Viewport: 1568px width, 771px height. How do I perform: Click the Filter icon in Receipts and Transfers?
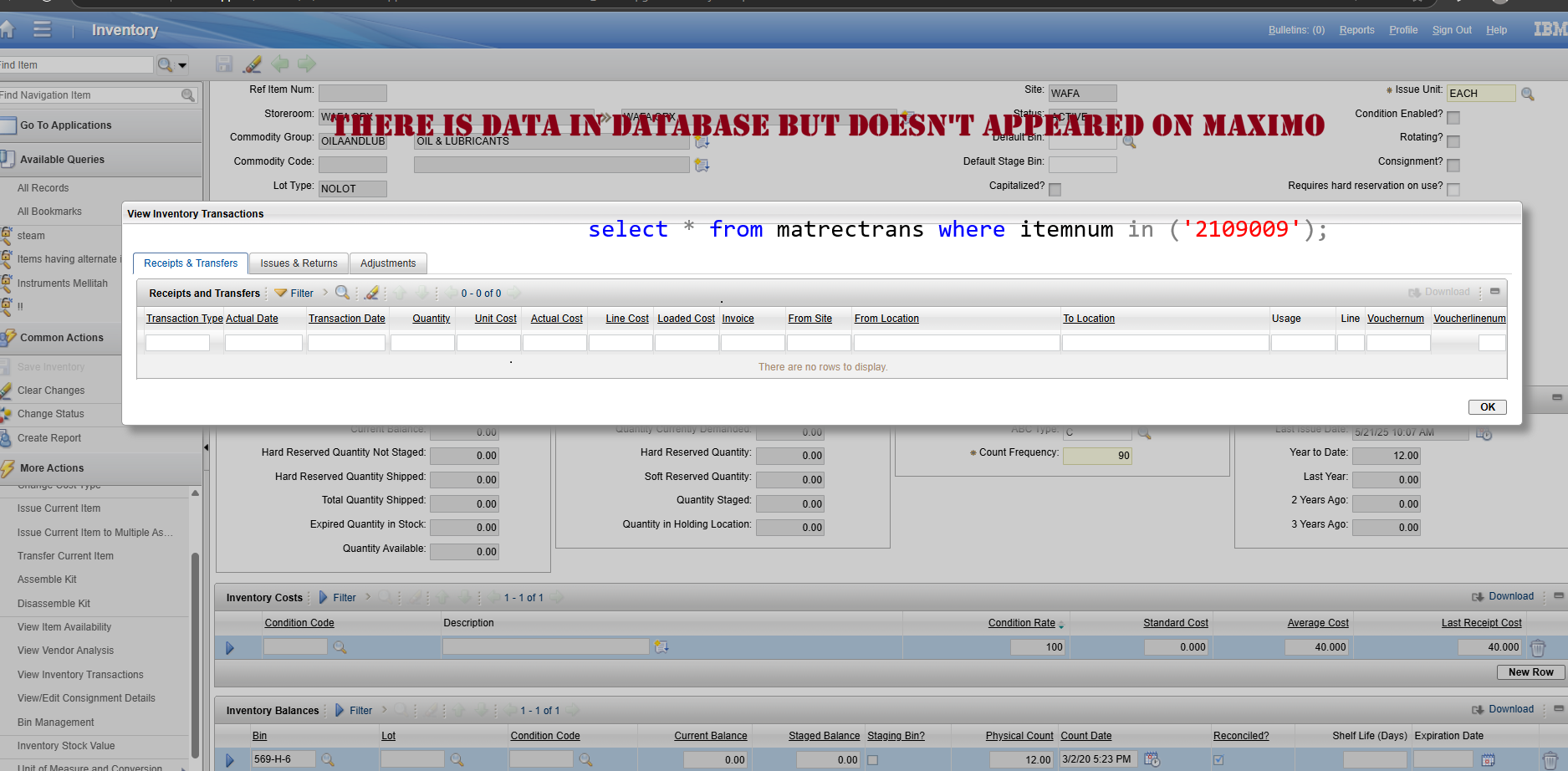tap(281, 293)
